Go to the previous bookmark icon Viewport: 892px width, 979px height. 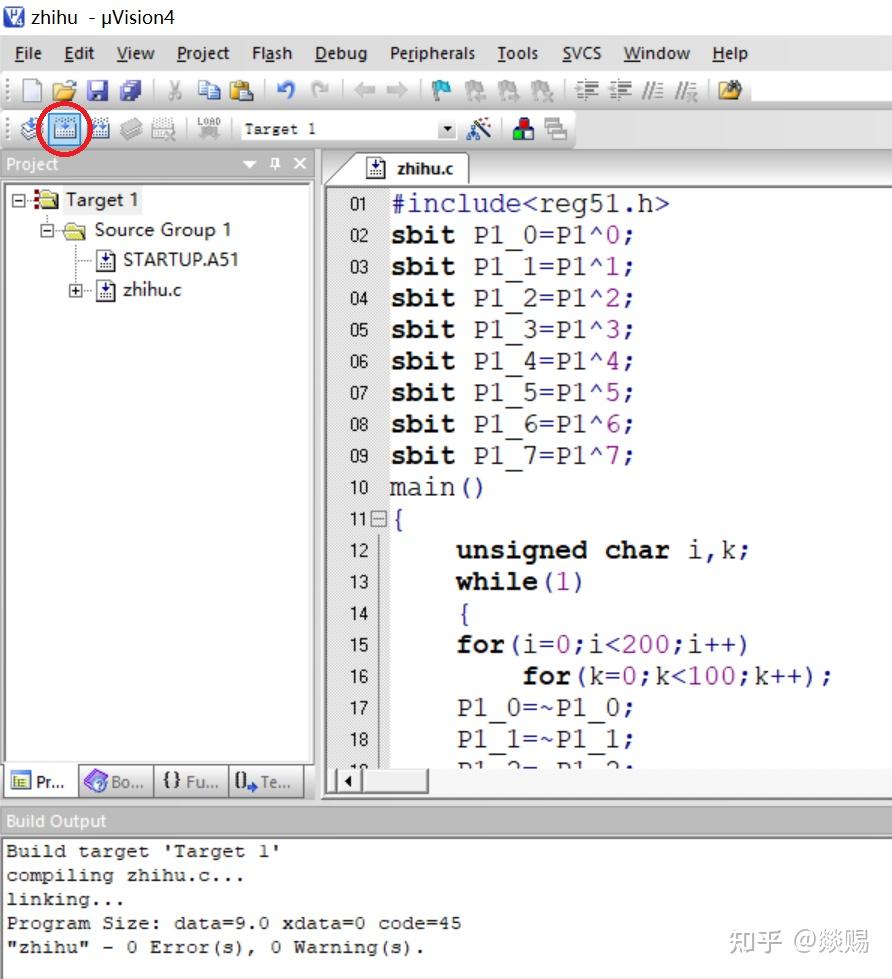click(475, 91)
